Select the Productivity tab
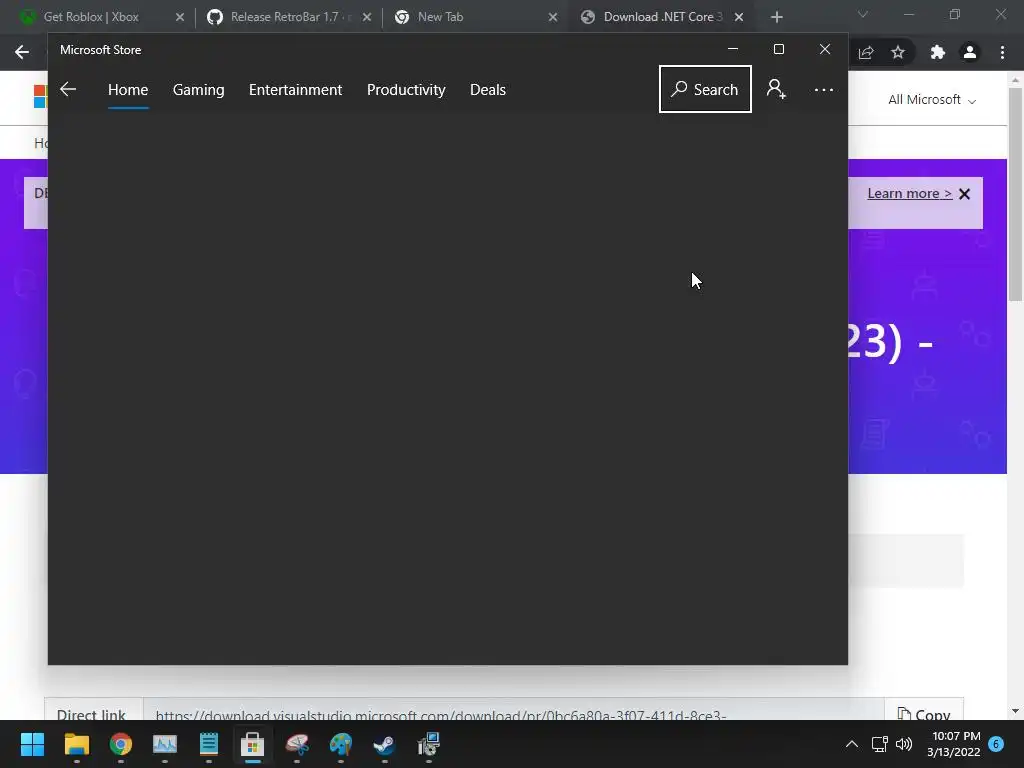 [x=406, y=89]
